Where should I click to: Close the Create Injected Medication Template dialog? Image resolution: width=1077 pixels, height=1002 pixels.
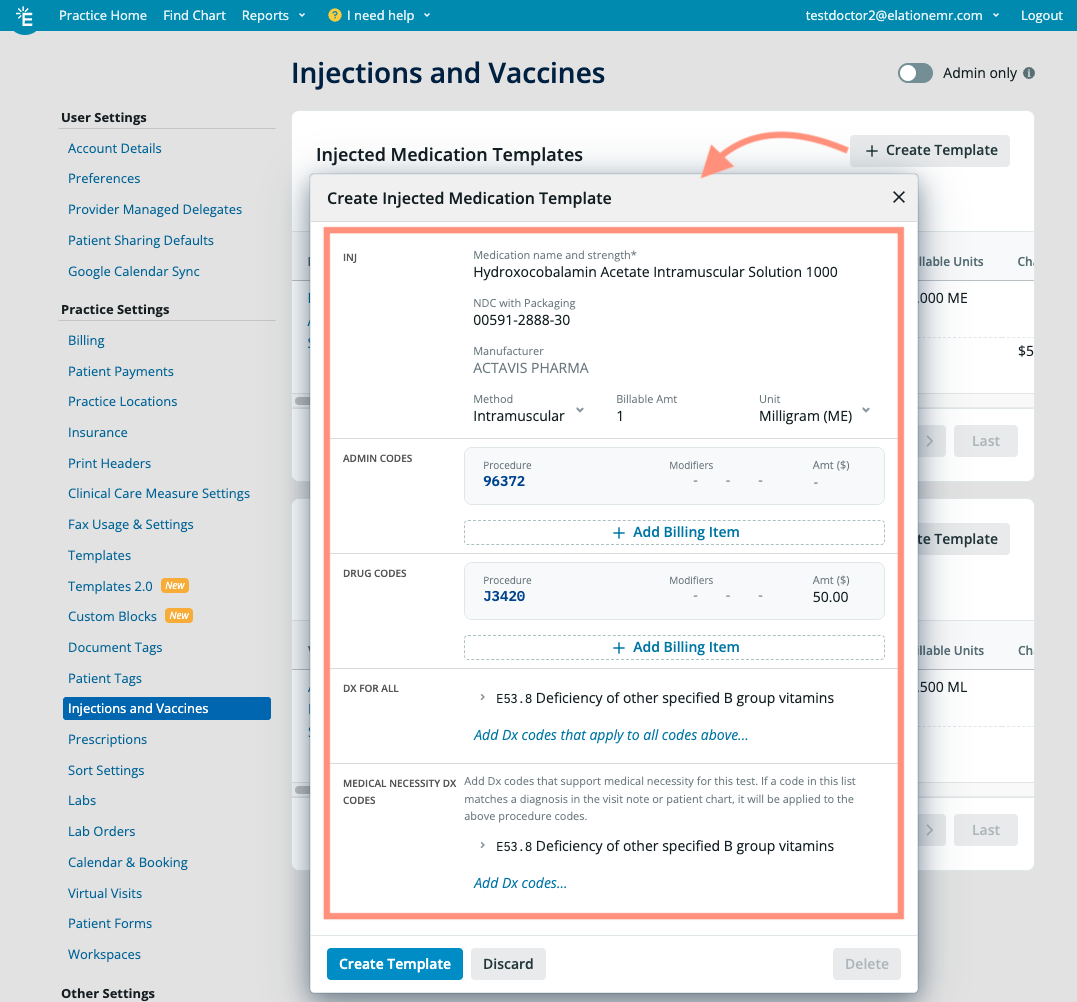[898, 198]
